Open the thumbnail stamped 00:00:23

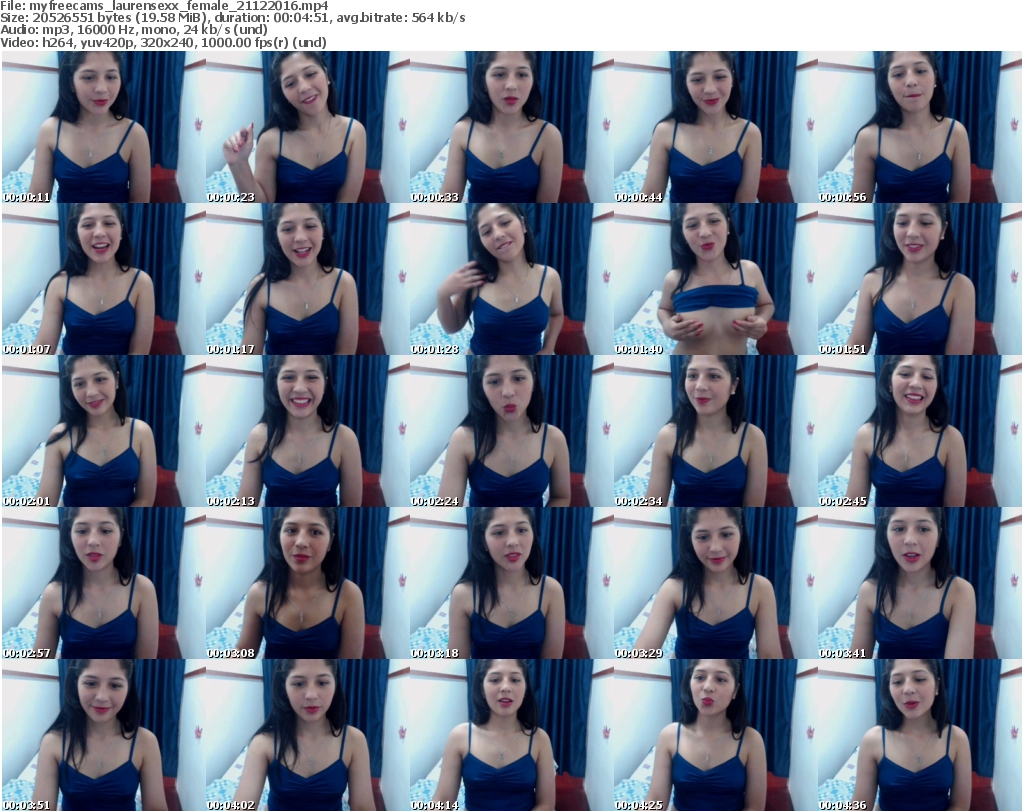(x=308, y=127)
